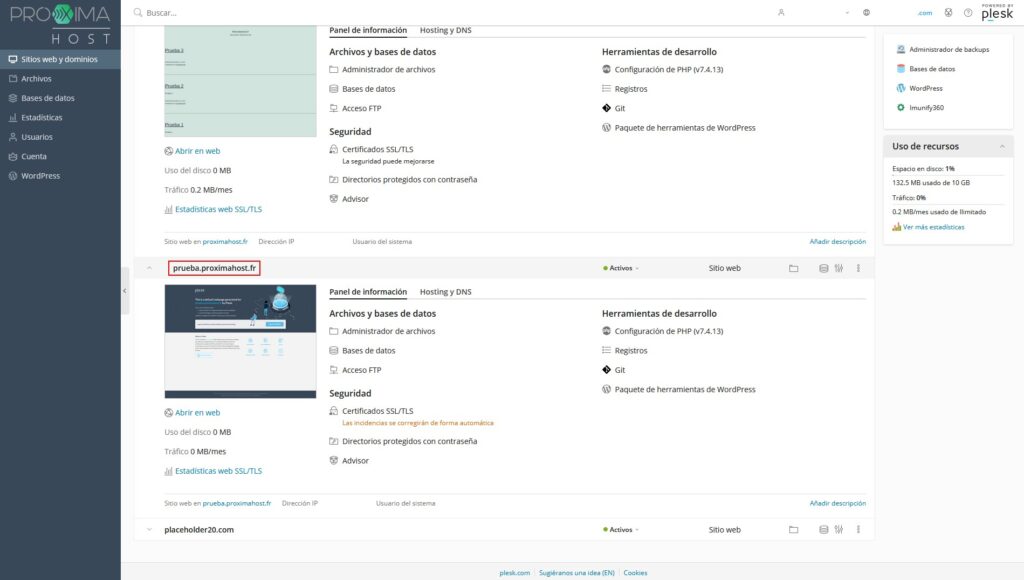Expand the placeholder20.com domain row
The height and width of the screenshot is (580, 1024).
click(x=150, y=530)
